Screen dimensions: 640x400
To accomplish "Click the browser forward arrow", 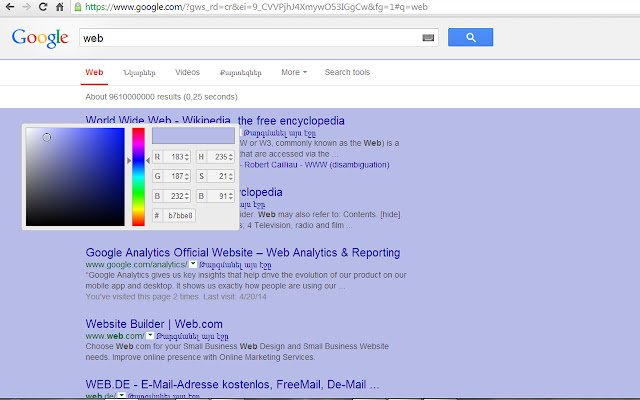I will 26,7.
